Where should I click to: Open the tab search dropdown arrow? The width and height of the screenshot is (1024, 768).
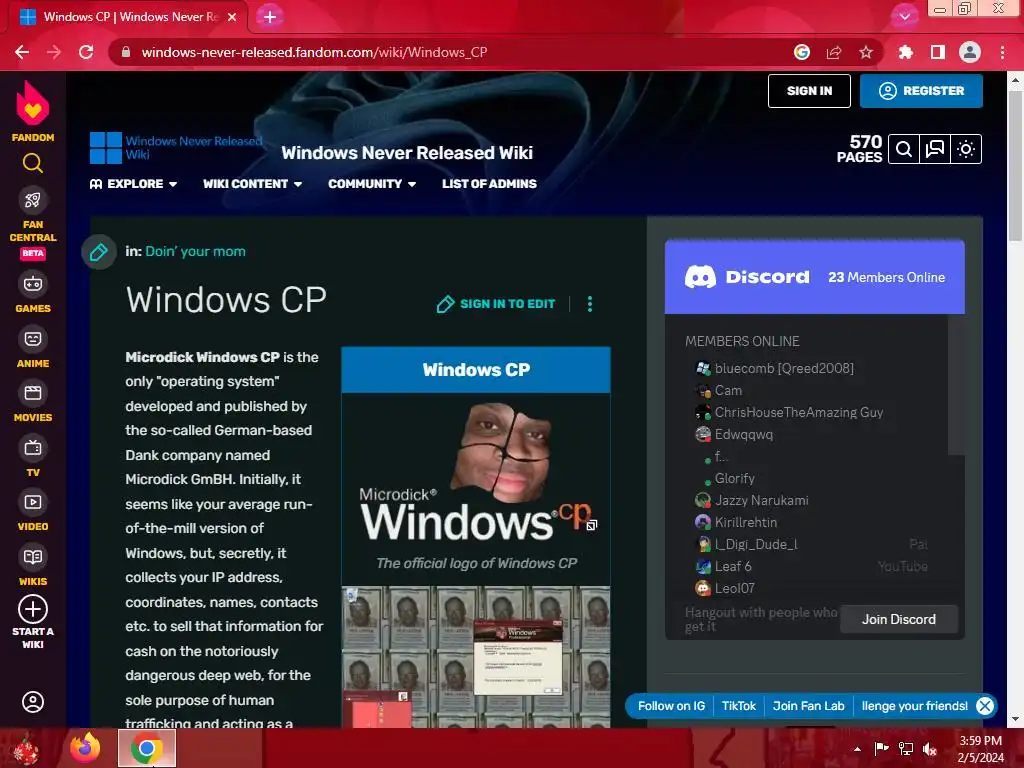tap(904, 16)
